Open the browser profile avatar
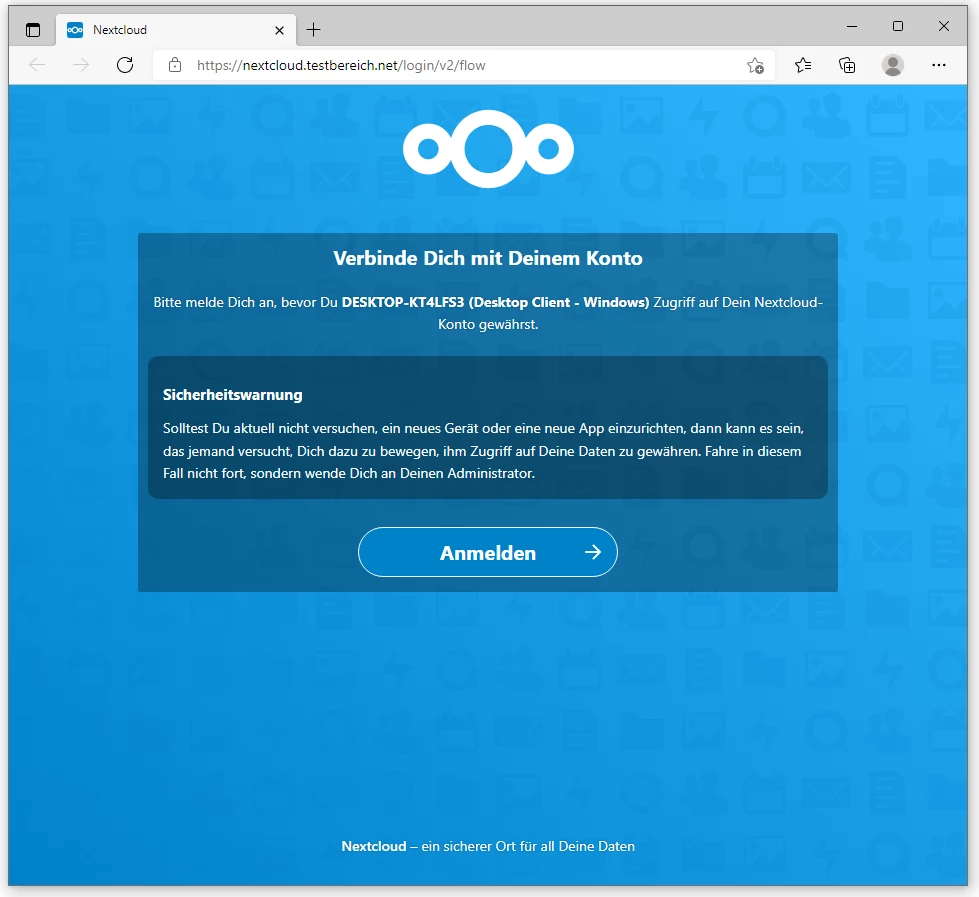This screenshot has width=979, height=897. pyautogui.click(x=893, y=65)
